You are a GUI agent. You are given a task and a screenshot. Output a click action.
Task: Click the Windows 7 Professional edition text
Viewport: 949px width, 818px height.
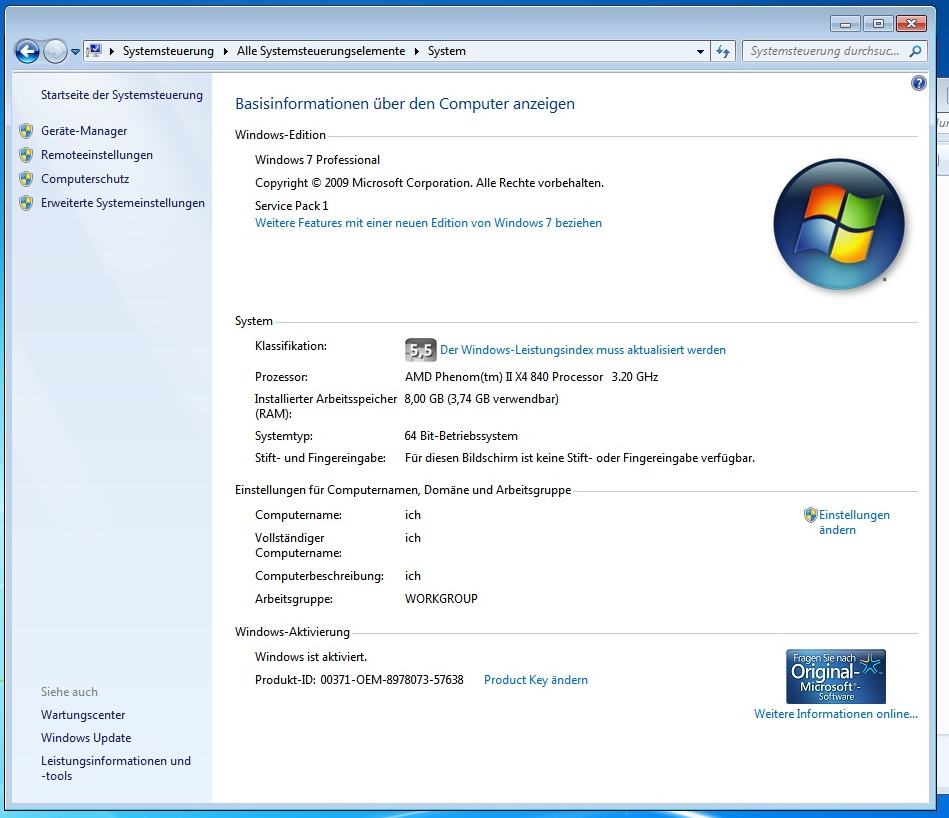click(x=317, y=160)
